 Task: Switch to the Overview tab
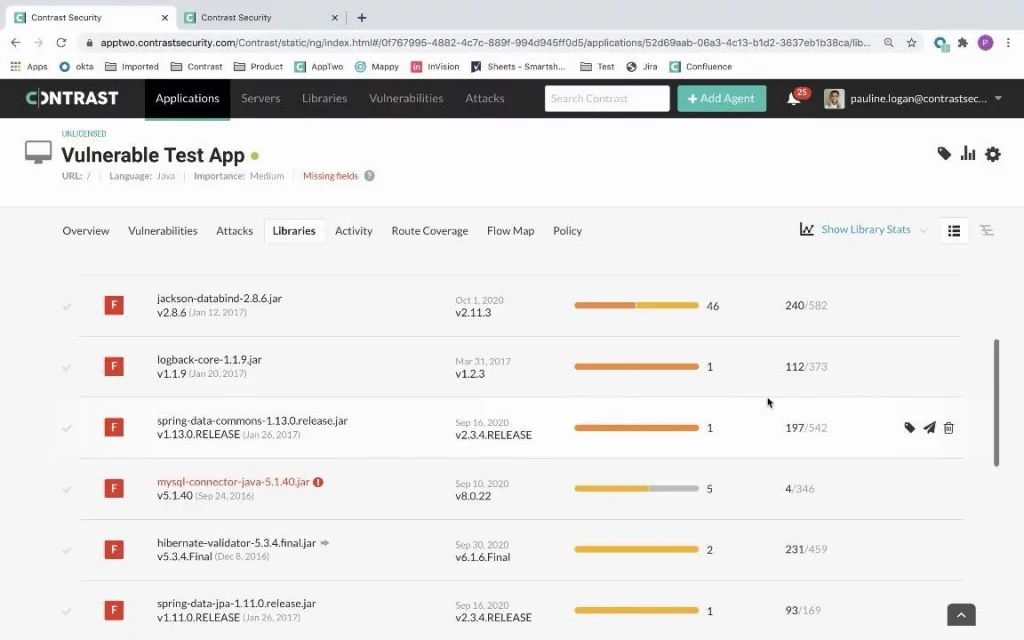86,231
